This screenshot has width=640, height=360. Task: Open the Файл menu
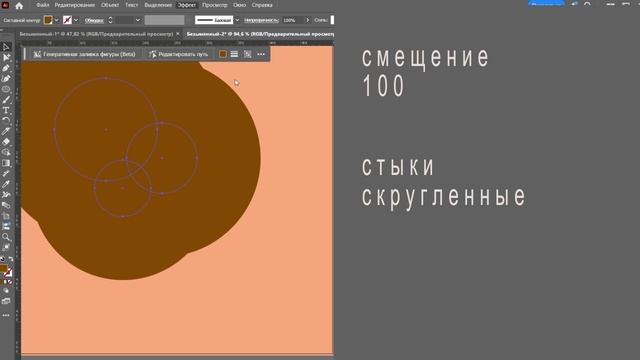click(x=42, y=5)
